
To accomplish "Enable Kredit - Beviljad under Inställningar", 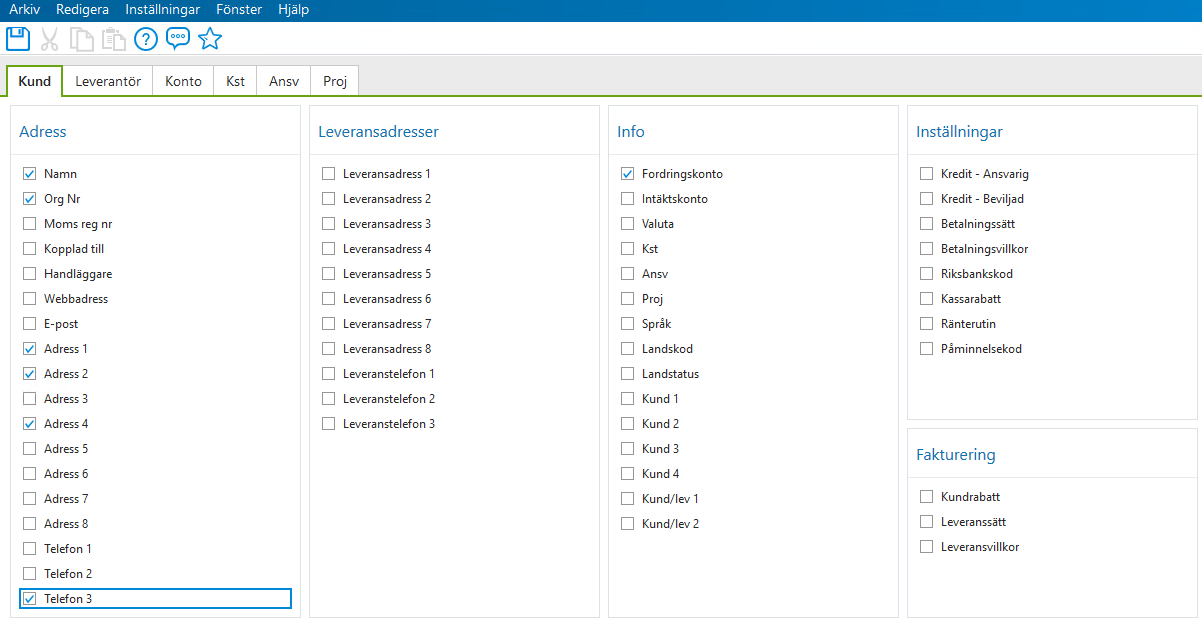I will (x=926, y=198).
